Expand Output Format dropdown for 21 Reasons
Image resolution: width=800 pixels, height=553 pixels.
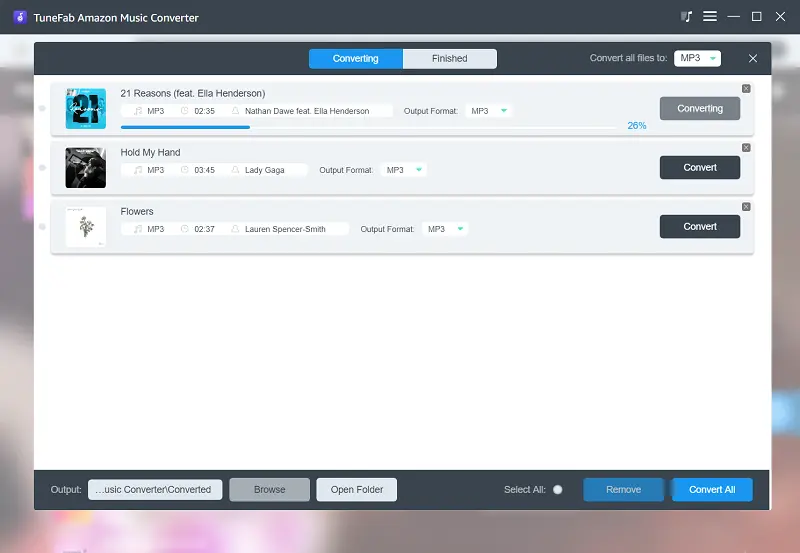tap(489, 111)
